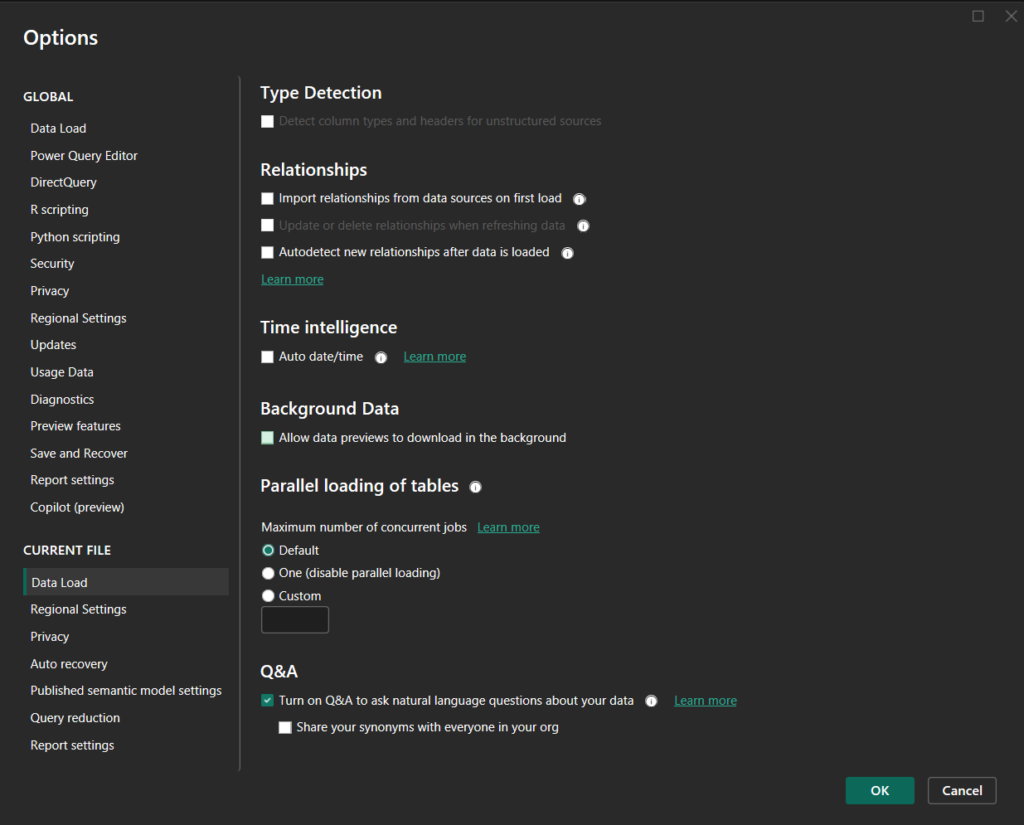Open Power Query Editor settings
Image resolution: width=1024 pixels, height=825 pixels.
(x=84, y=155)
